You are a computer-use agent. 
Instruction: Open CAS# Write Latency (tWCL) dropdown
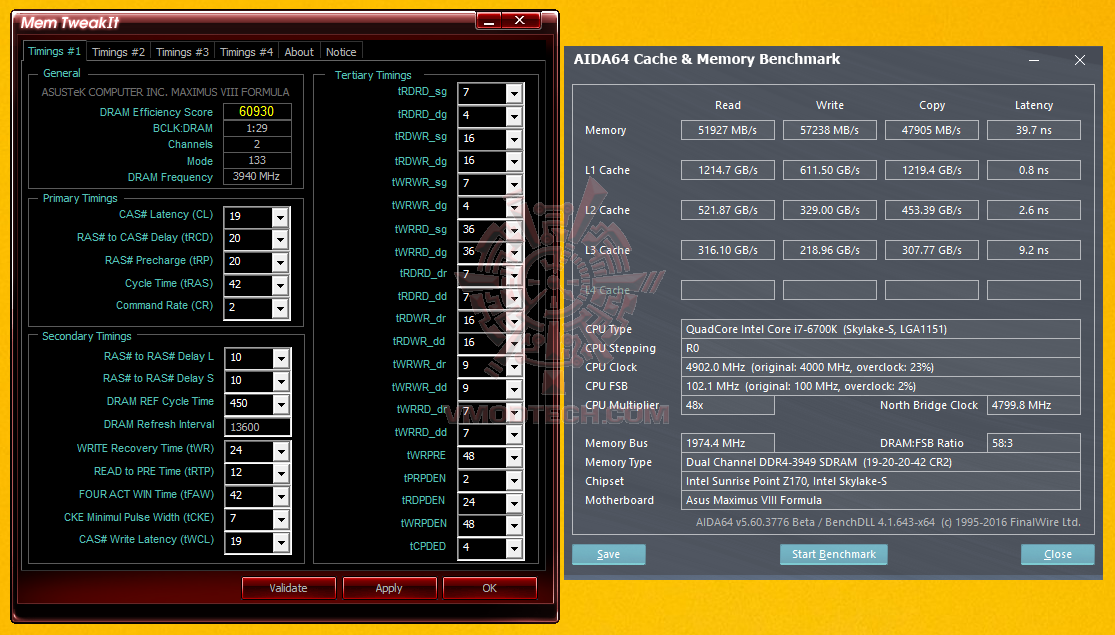click(282, 541)
